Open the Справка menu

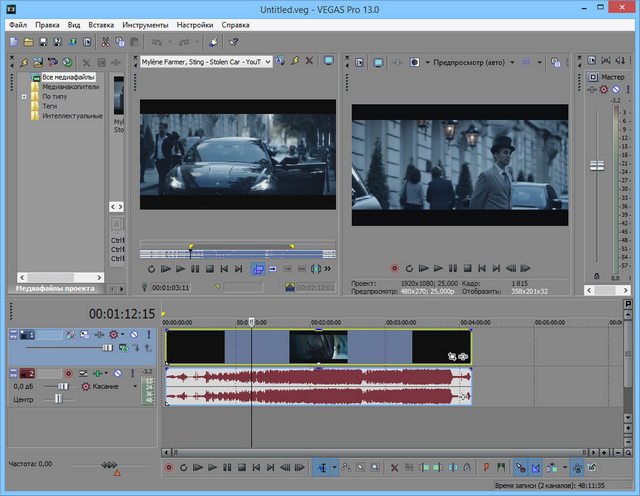click(236, 25)
